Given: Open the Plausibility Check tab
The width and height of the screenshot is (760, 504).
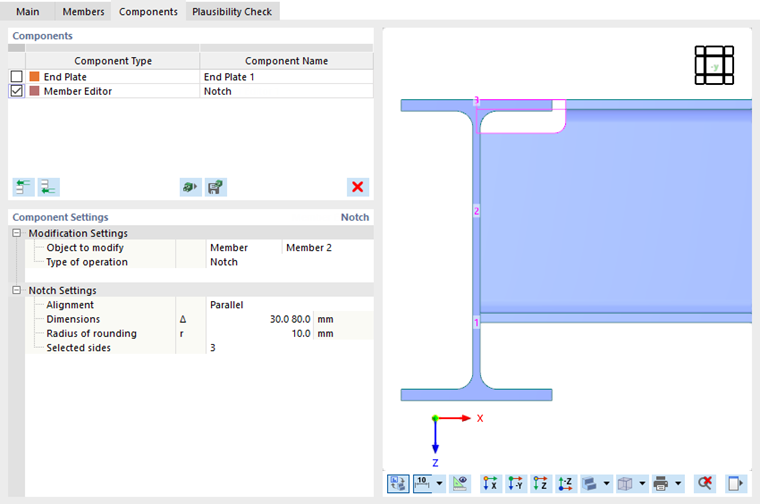Looking at the screenshot, I should 232,12.
